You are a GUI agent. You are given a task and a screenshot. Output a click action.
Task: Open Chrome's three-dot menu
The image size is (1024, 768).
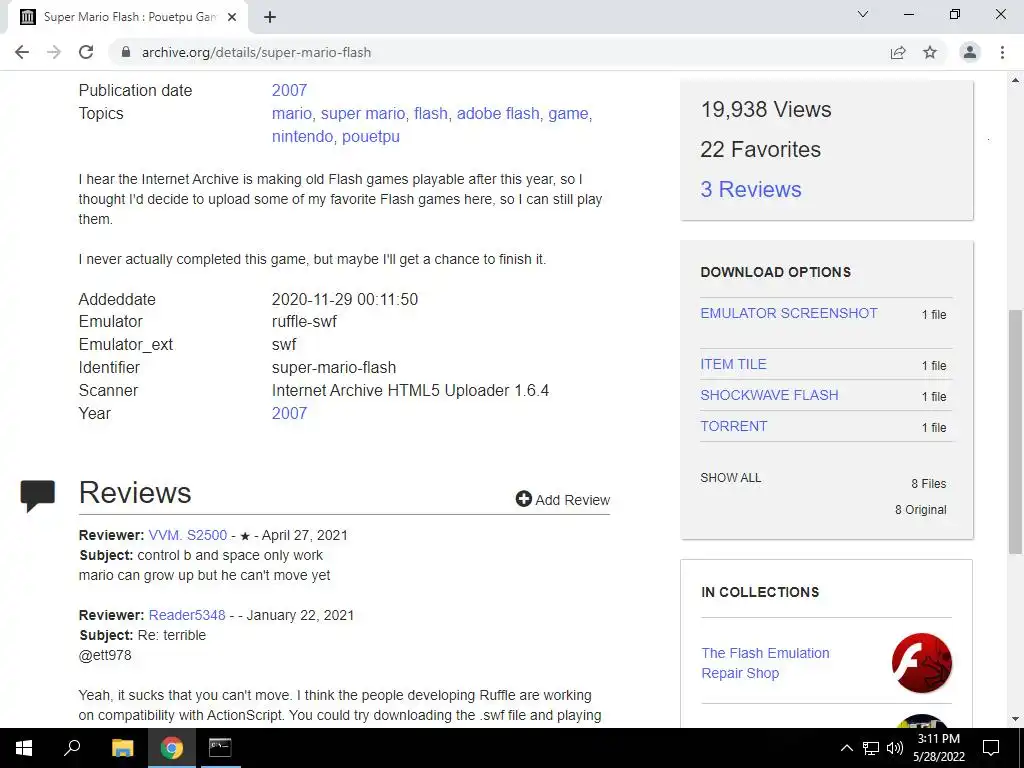pyautogui.click(x=1002, y=52)
